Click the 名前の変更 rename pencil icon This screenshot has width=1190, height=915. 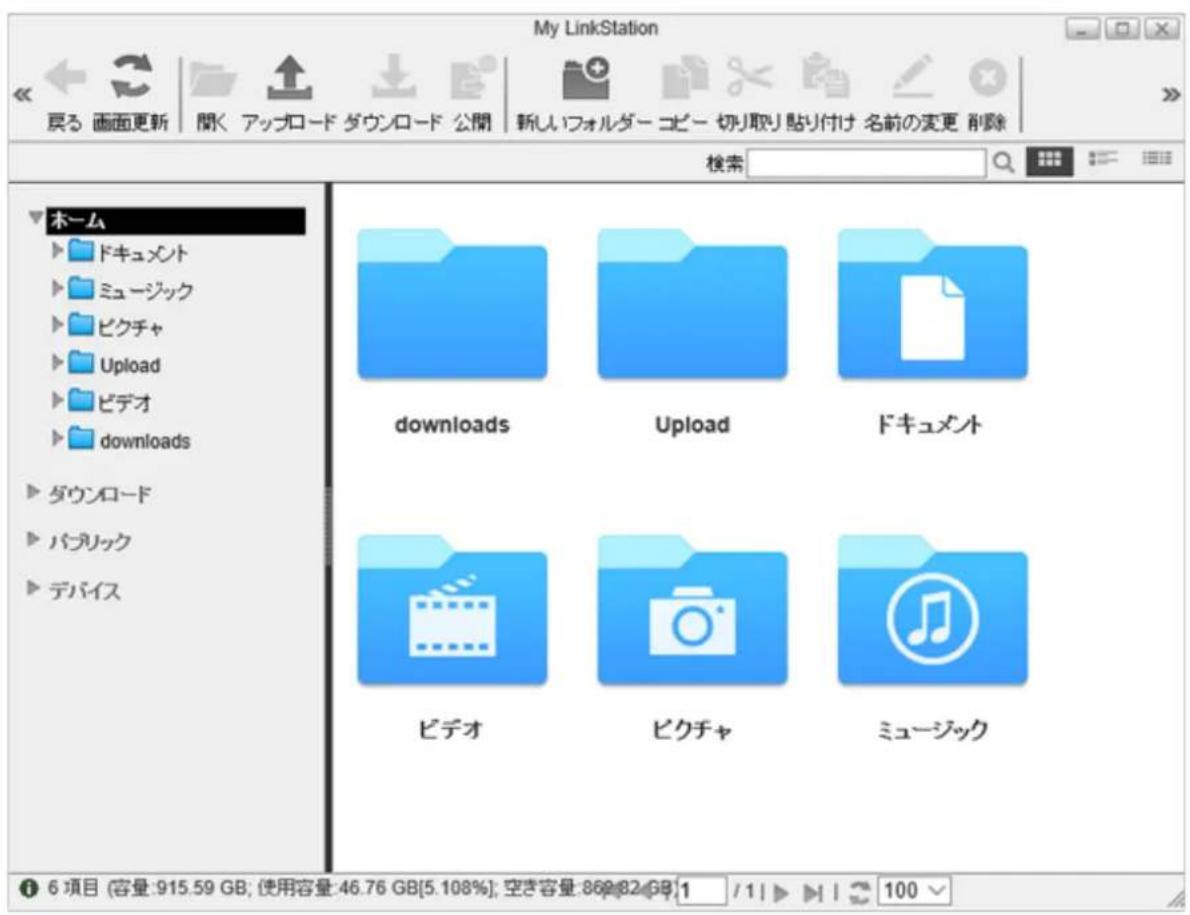point(911,76)
